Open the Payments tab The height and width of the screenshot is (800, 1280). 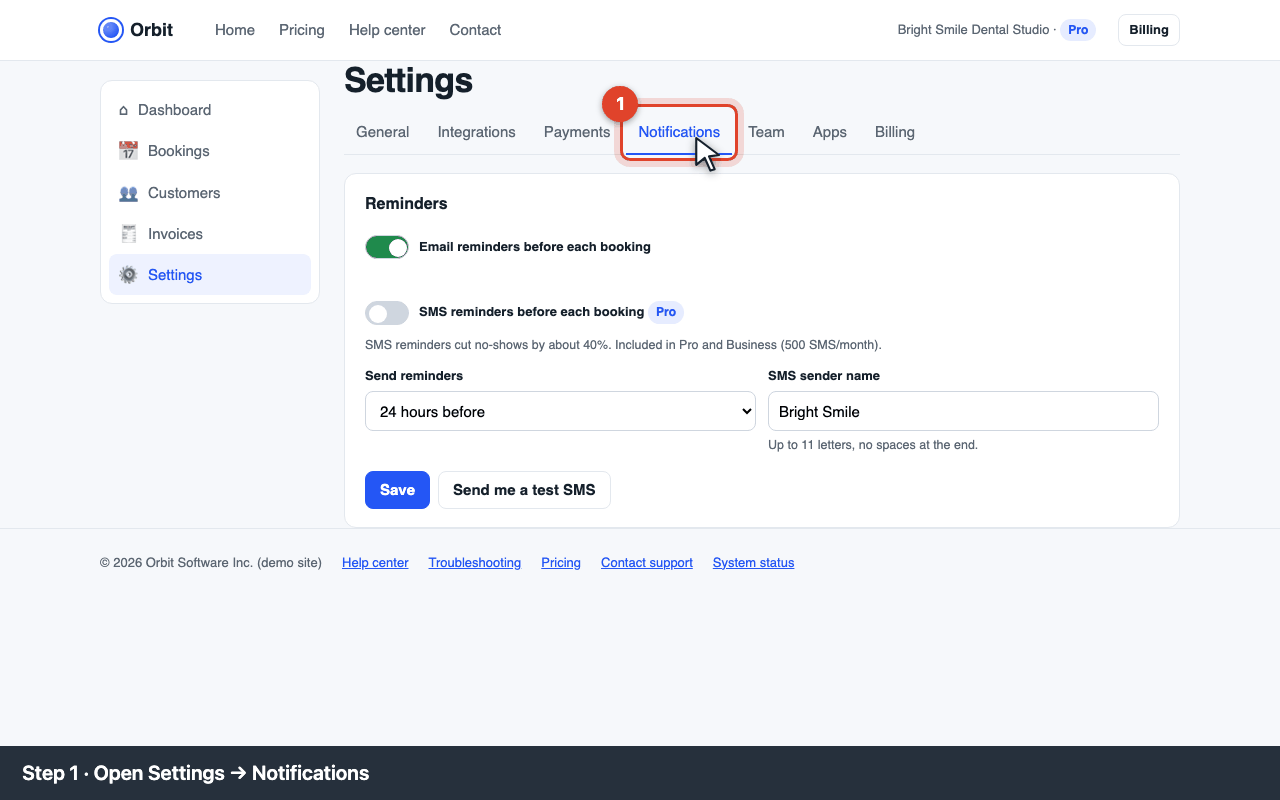[x=577, y=132]
